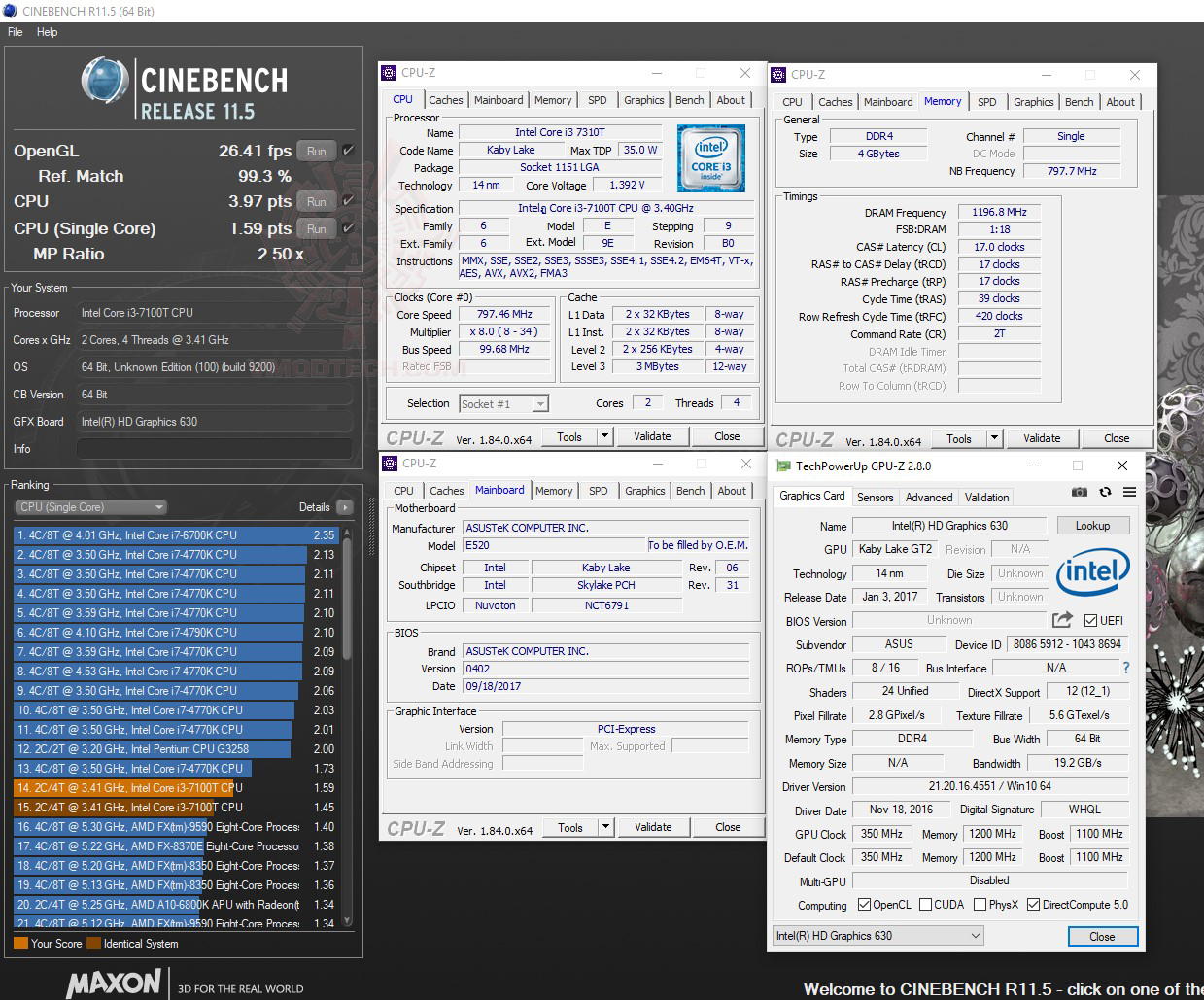Select ranking row 1 Core i7-6700K
Screen dimensions: 1204x1000
click(175, 535)
